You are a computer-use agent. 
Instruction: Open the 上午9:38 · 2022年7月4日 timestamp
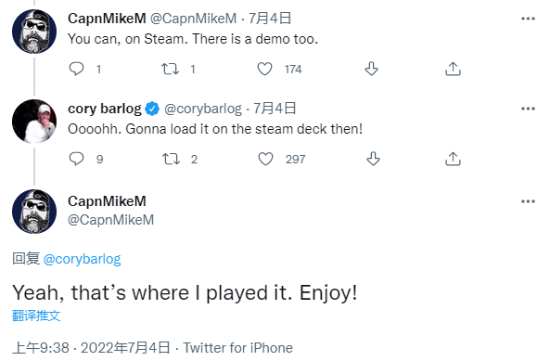[x=91, y=348]
